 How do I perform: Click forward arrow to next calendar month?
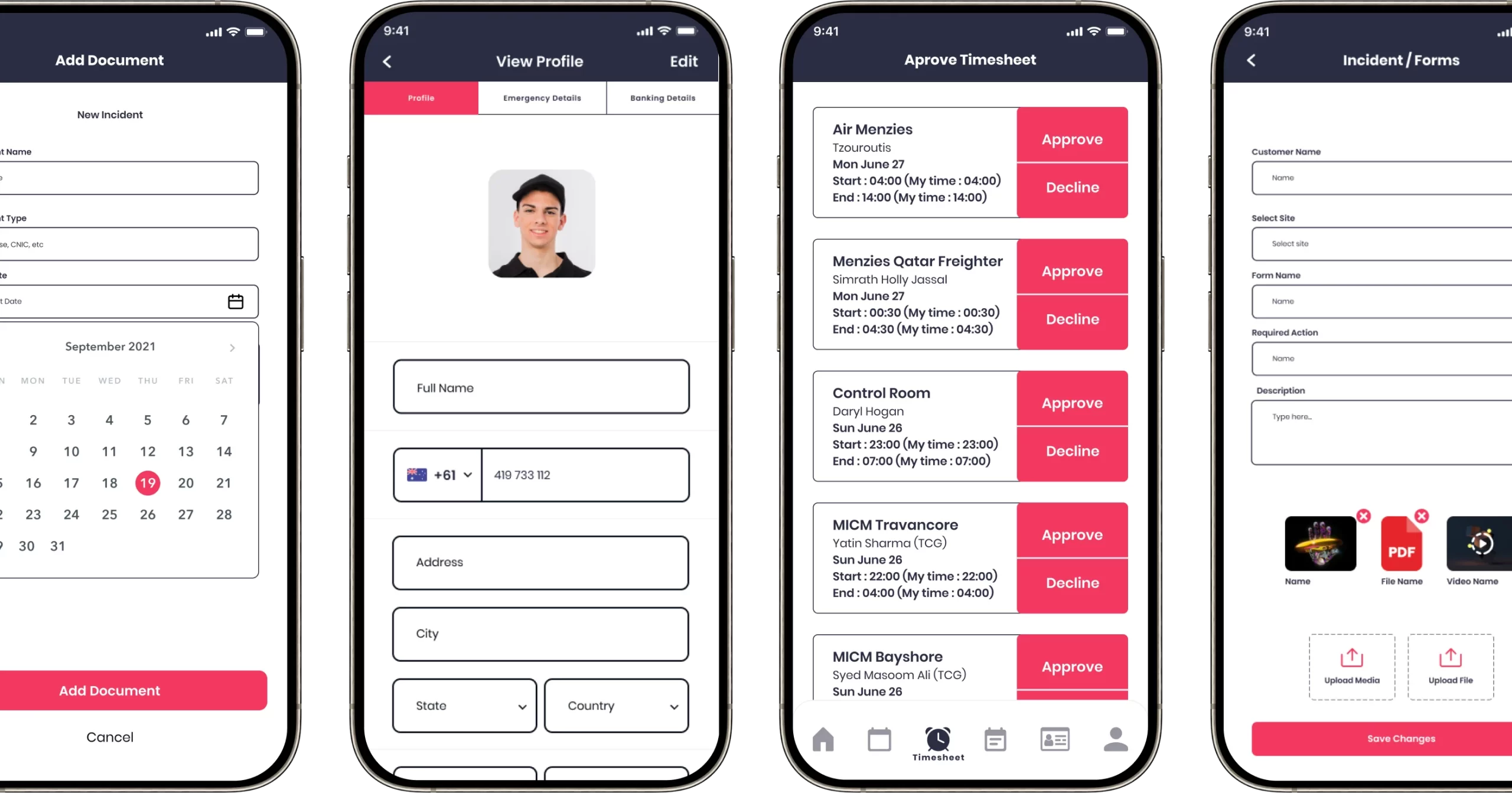tap(232, 347)
